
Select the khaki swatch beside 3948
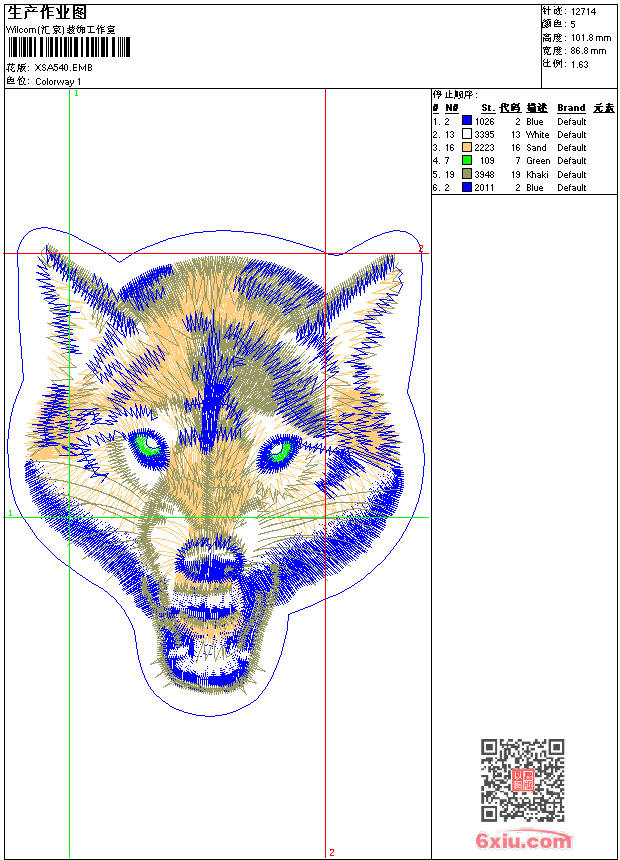[x=467, y=174]
